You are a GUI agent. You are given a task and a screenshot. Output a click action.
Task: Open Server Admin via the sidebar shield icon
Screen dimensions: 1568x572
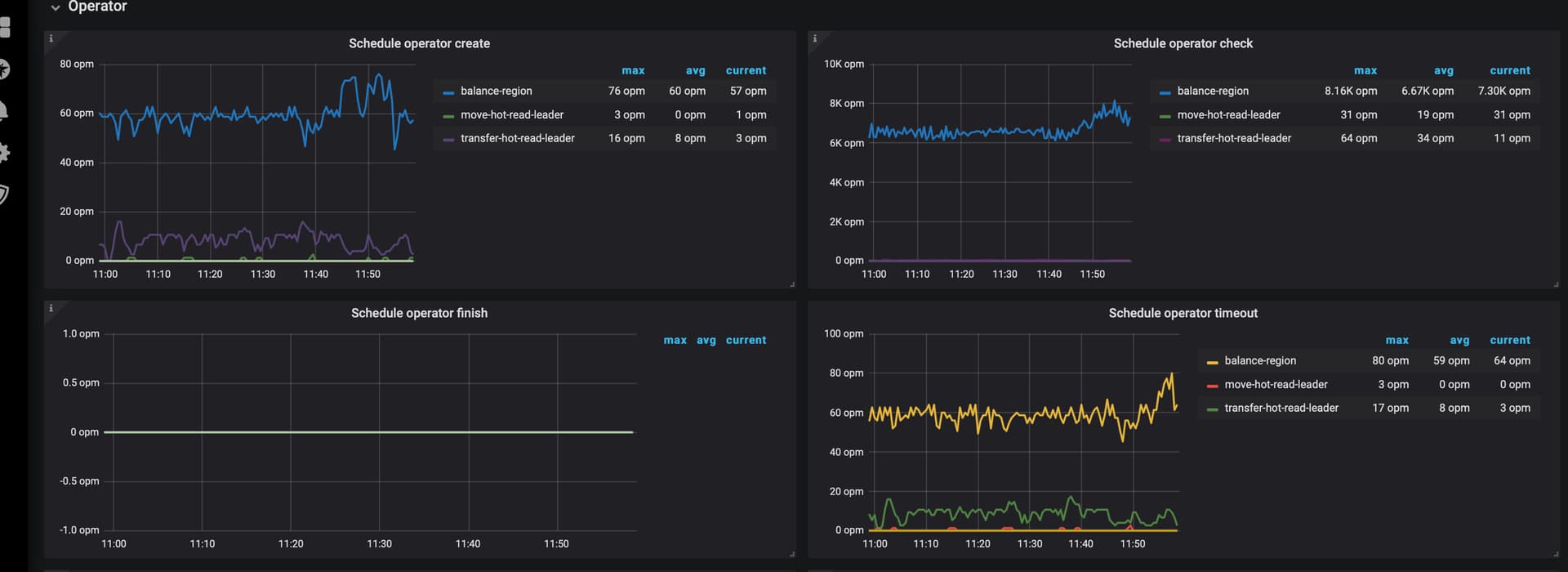[4, 194]
